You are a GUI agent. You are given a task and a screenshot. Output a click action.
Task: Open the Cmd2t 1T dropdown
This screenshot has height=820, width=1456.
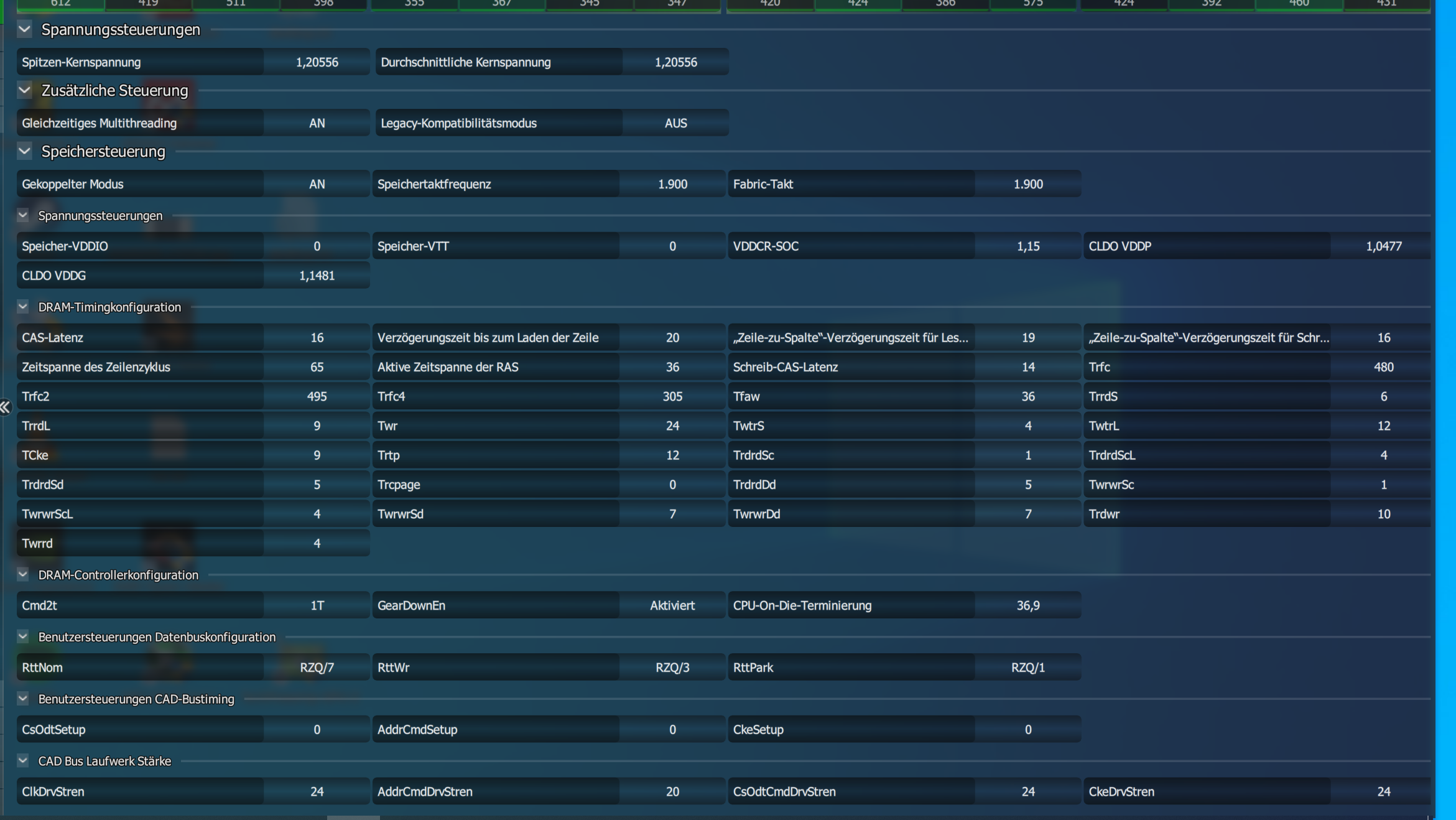click(x=317, y=605)
